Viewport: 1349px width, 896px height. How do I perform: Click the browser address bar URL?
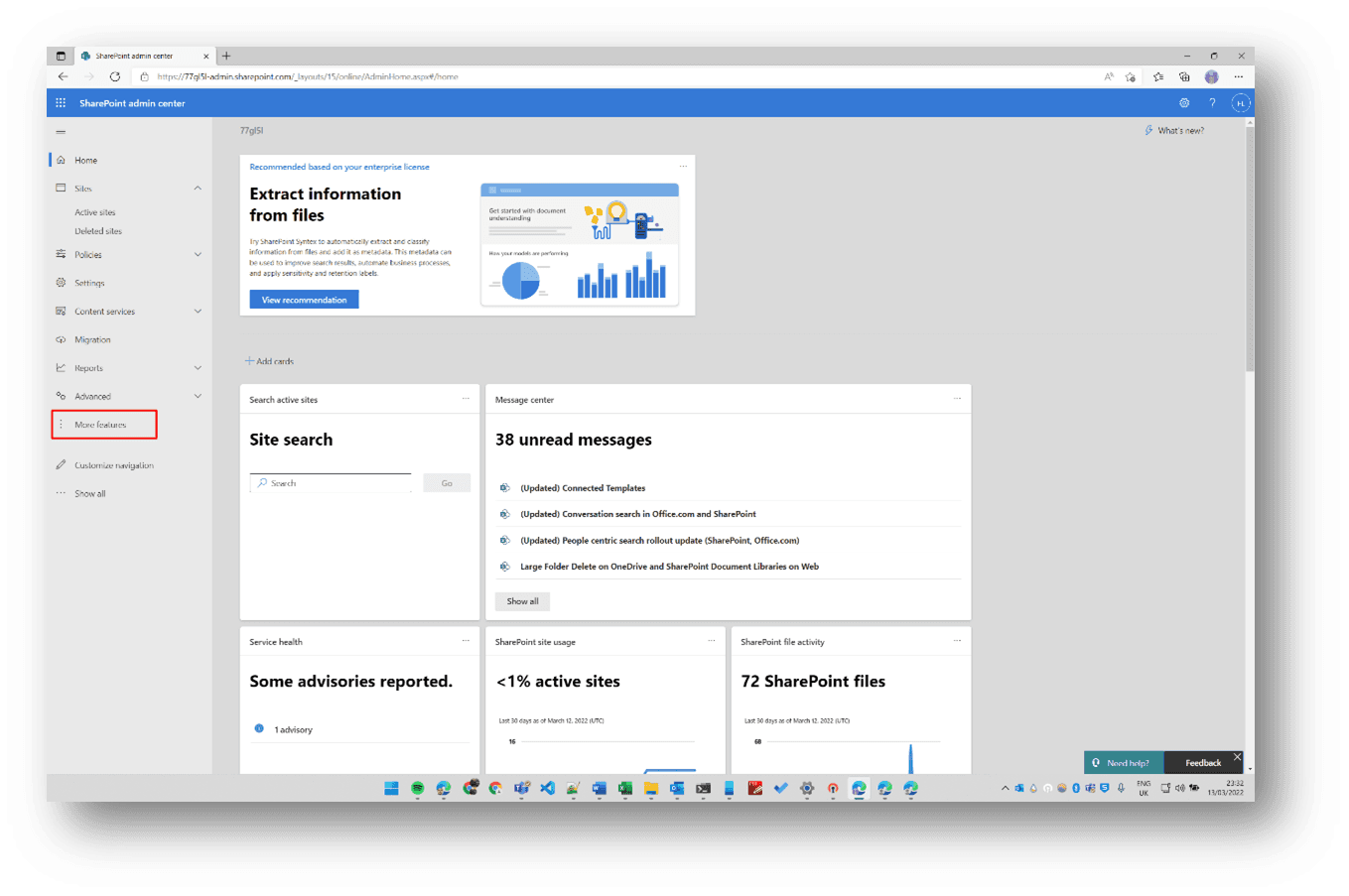pos(308,76)
